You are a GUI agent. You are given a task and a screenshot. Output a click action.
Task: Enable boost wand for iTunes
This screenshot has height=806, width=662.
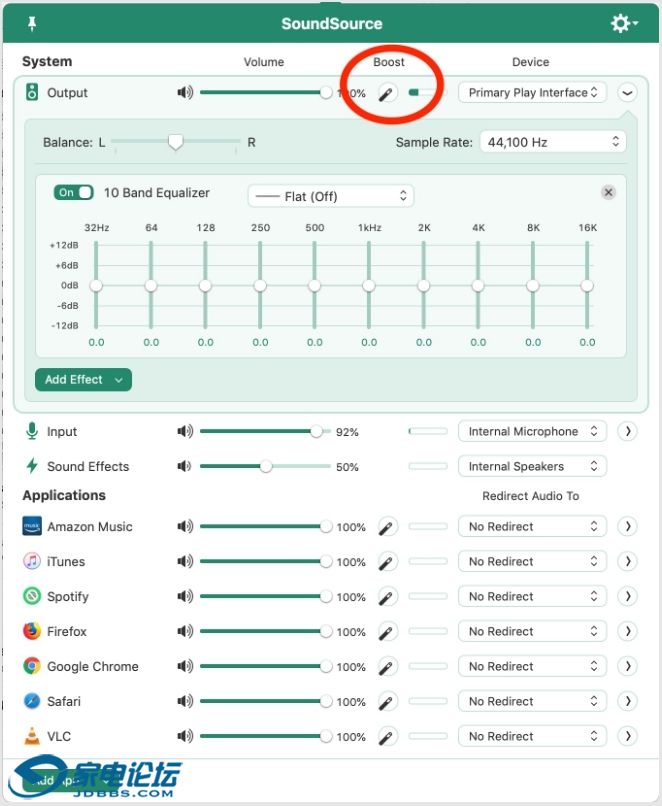coord(387,562)
